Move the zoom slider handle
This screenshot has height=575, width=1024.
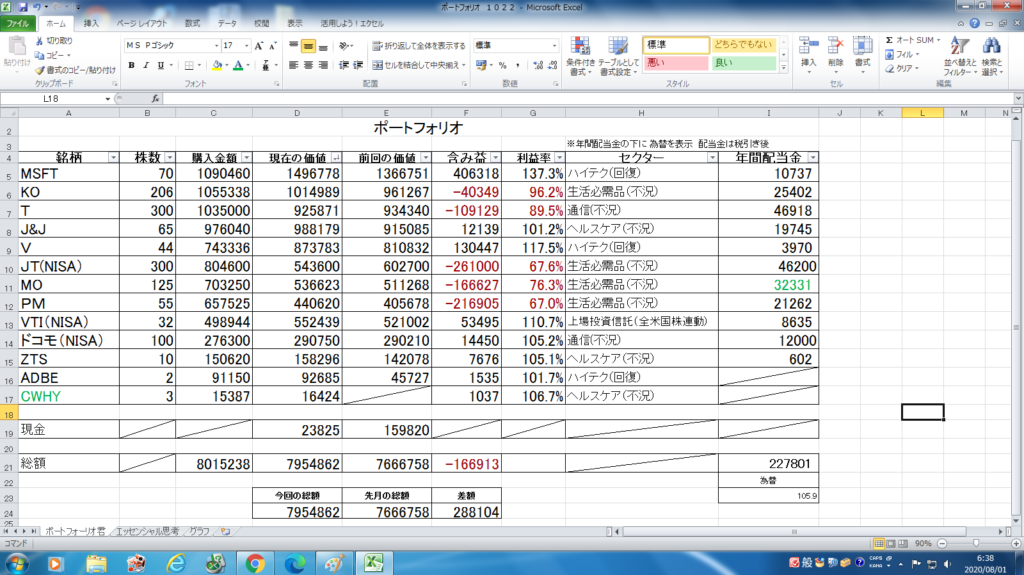976,544
